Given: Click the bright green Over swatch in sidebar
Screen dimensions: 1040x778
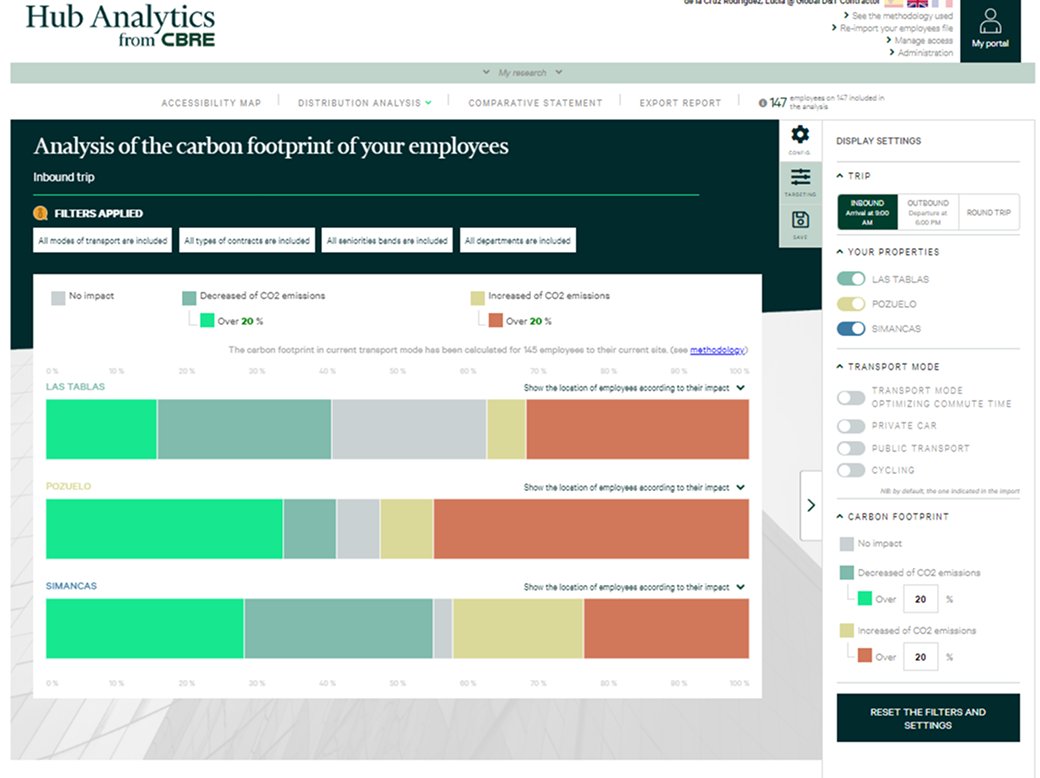Looking at the screenshot, I should [x=865, y=598].
